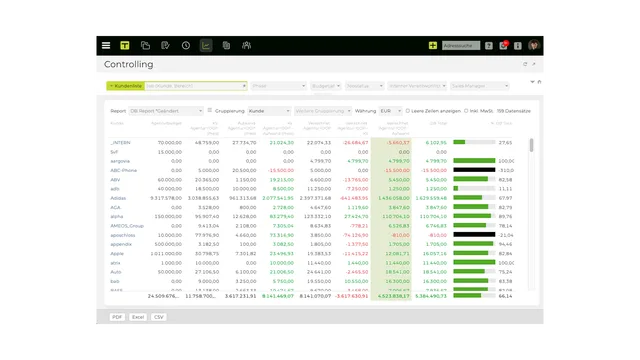Open the Sales Manager filter dropdown

480,86
